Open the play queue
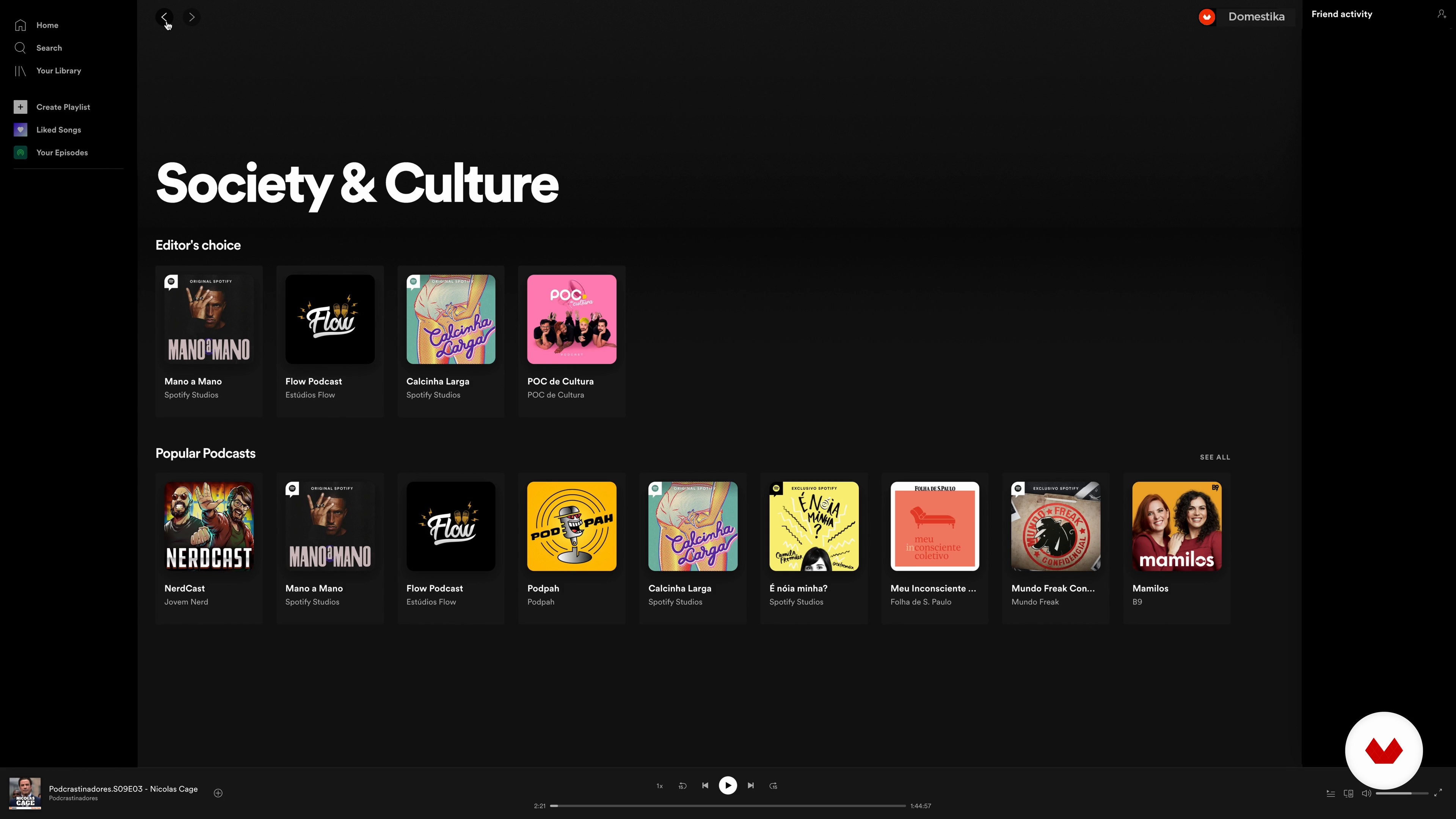The image size is (1456, 819). [x=1330, y=793]
